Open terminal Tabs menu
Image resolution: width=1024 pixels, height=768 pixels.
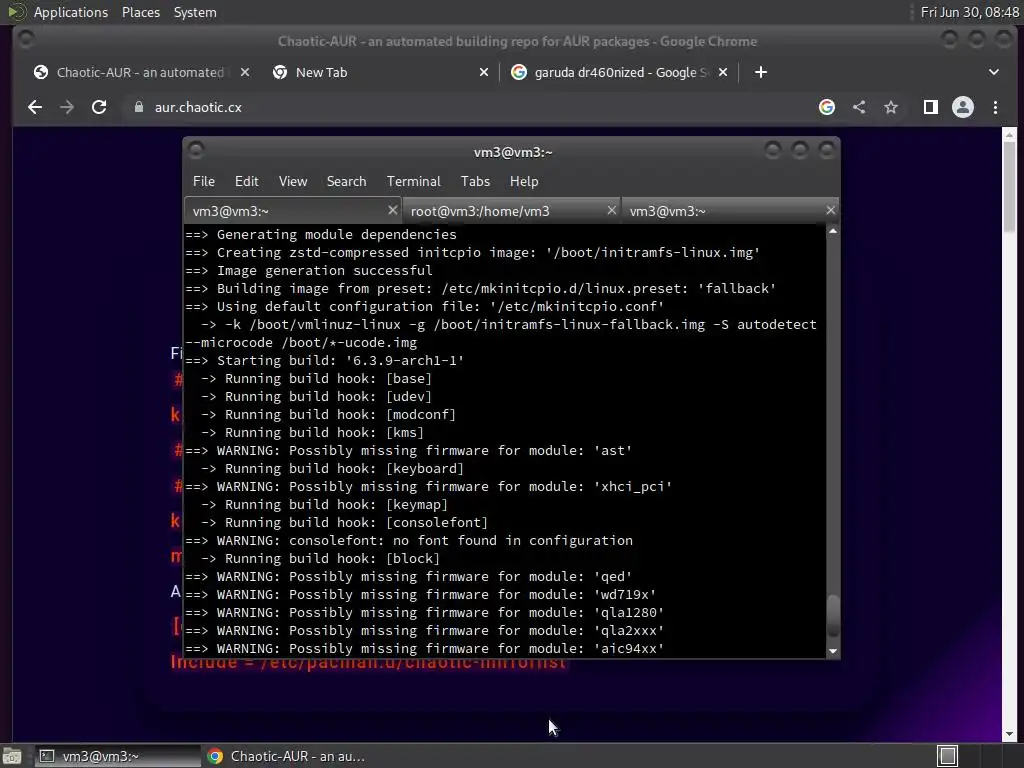[475, 182]
